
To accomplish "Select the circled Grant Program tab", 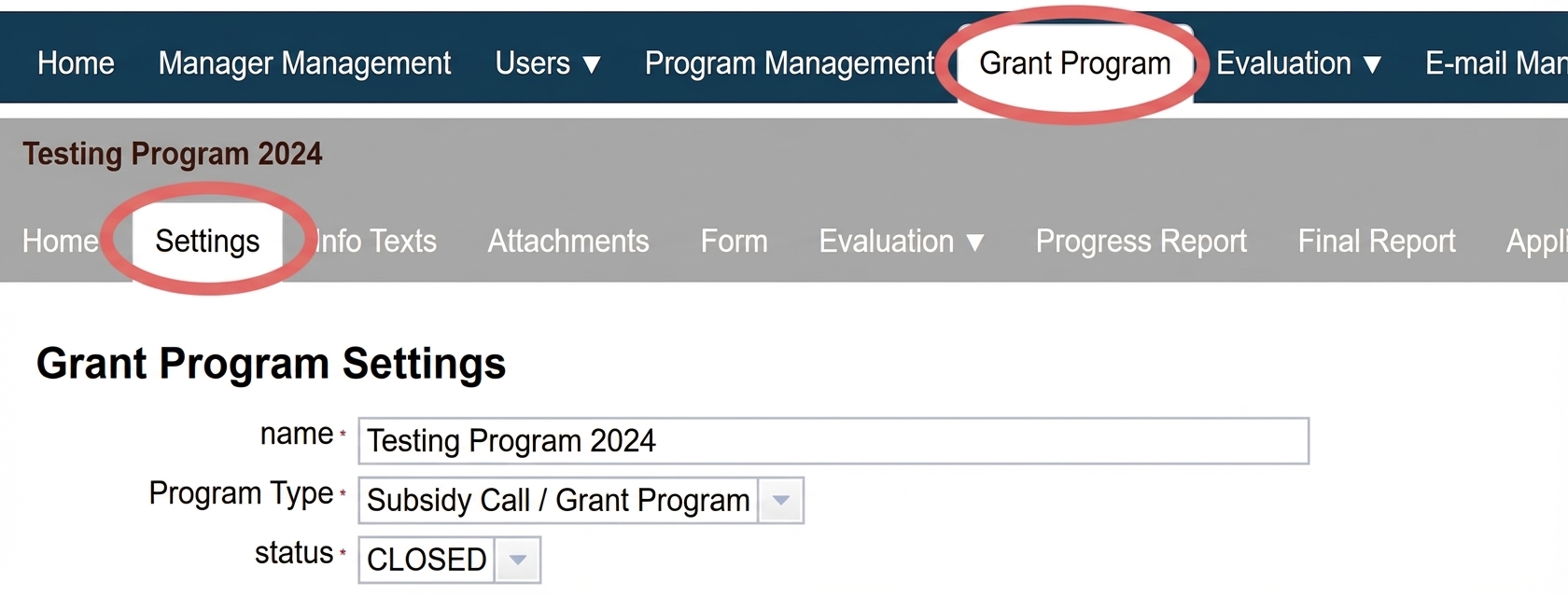I will pyautogui.click(x=1075, y=63).
